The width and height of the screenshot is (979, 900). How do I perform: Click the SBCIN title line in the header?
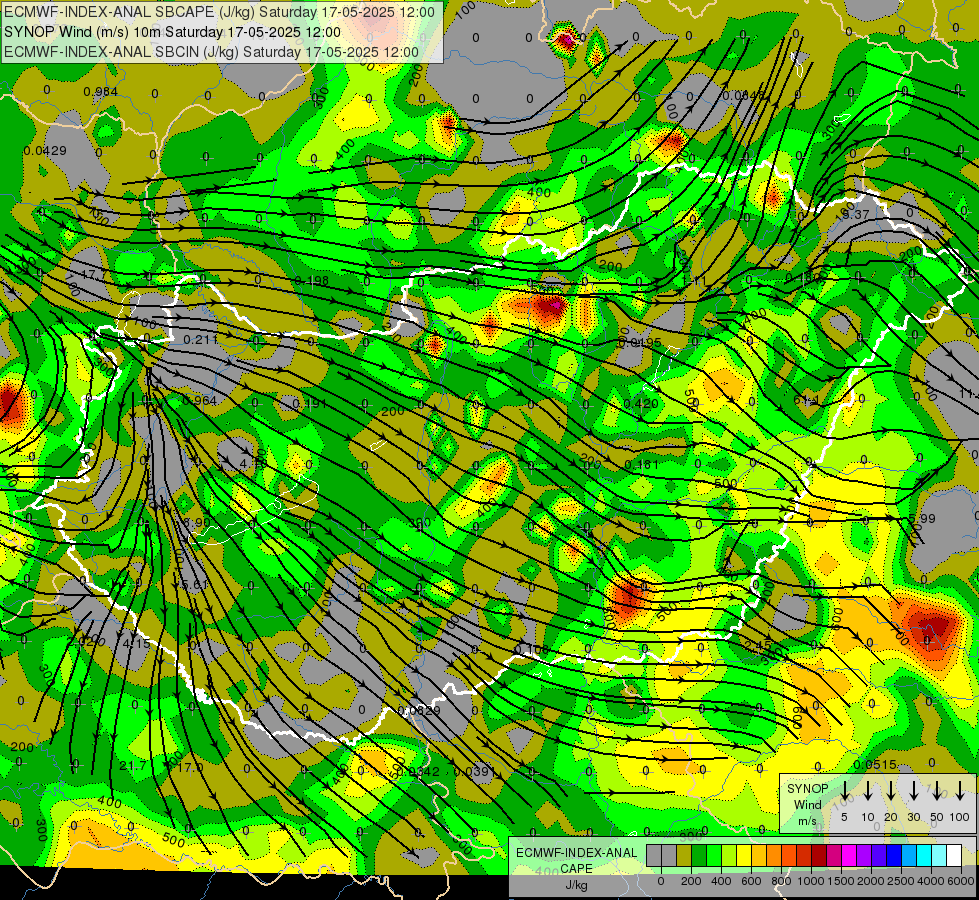coord(211,52)
